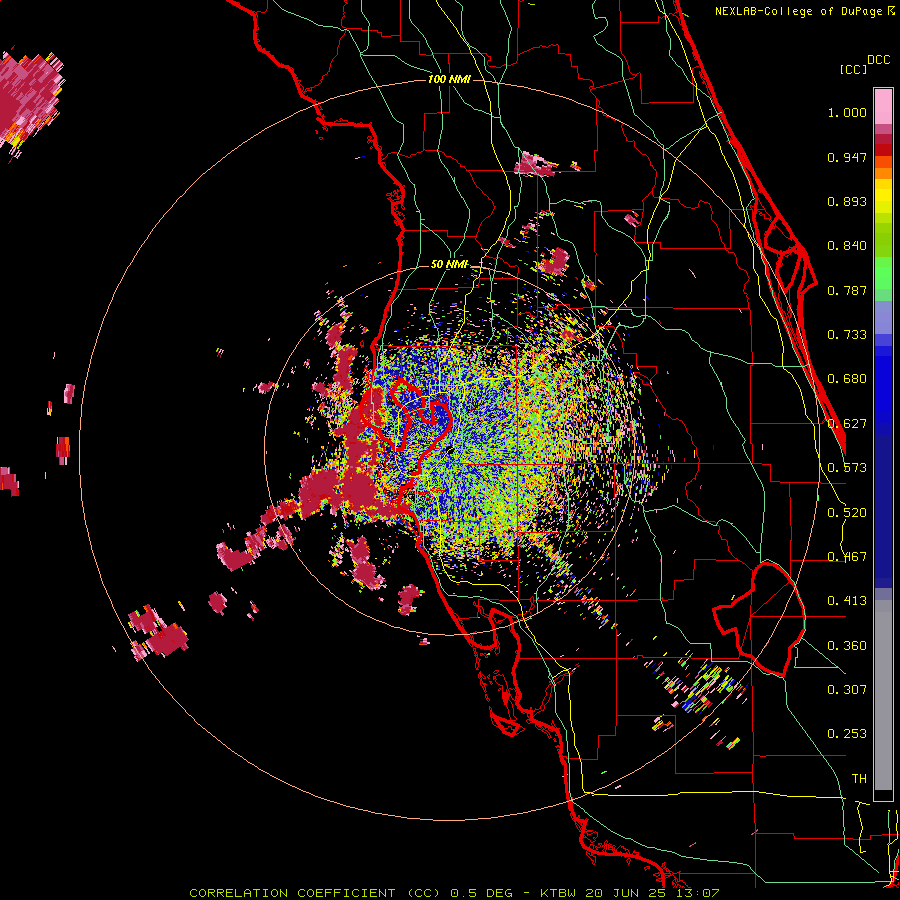Screen dimensions: 900x900
Task: Click the 0.520 scale value
Action: (847, 513)
